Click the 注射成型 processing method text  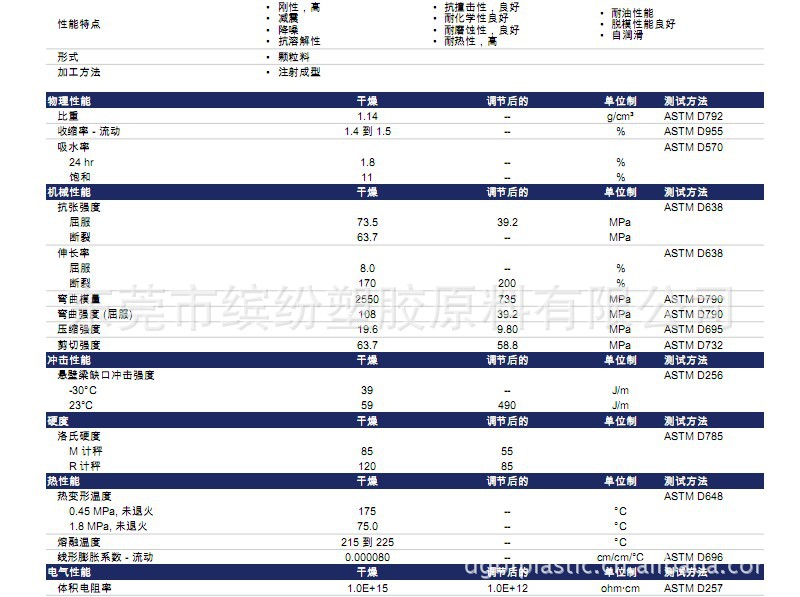[299, 72]
